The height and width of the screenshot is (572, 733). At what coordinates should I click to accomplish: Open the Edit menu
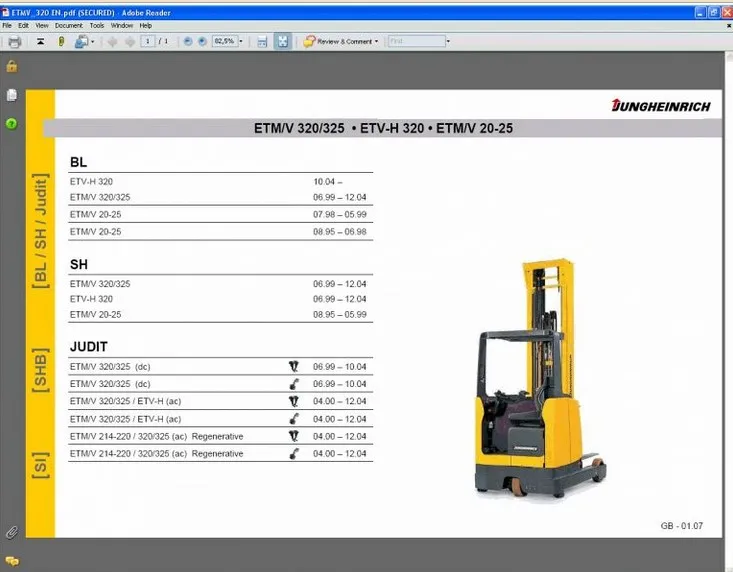pyautogui.click(x=23, y=26)
